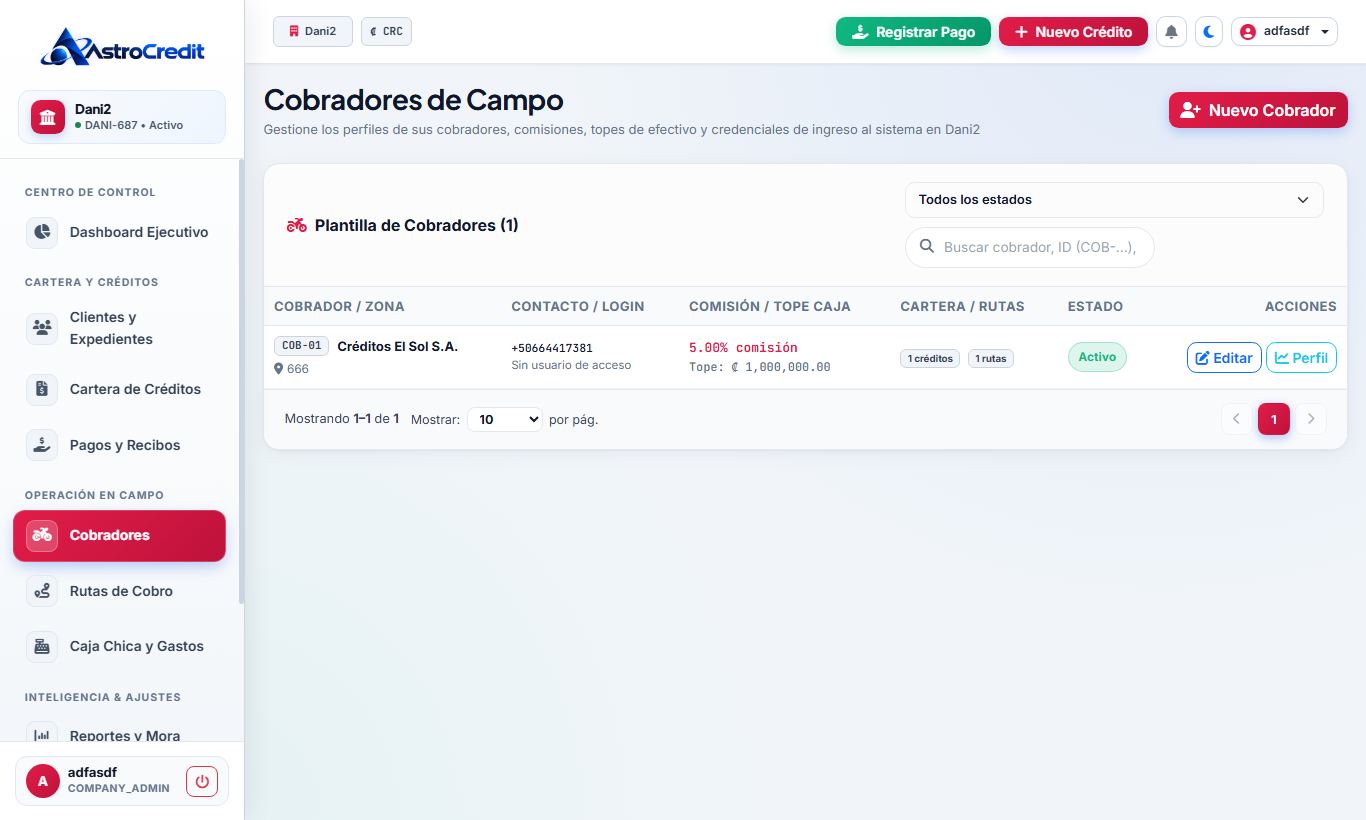This screenshot has width=1366, height=820.
Task: Open notifications bell icon
Action: click(1171, 32)
